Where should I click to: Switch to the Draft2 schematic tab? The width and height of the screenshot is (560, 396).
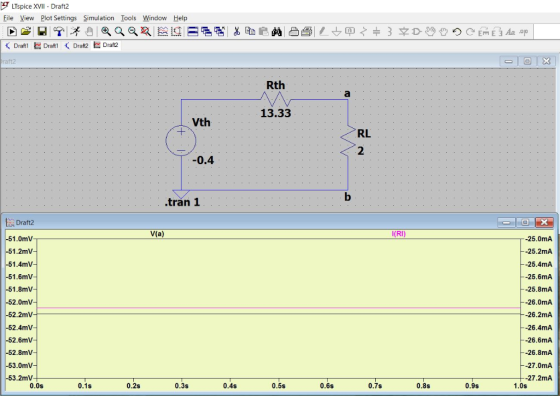pyautogui.click(x=76, y=45)
